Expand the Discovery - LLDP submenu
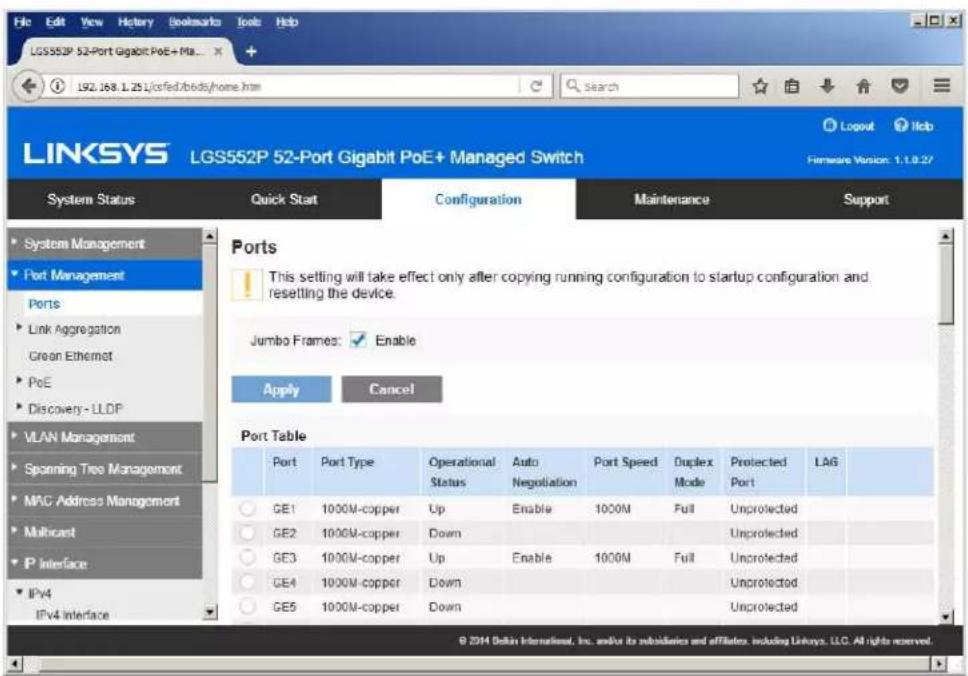Viewport: 968px width, 676px height. (x=19, y=407)
